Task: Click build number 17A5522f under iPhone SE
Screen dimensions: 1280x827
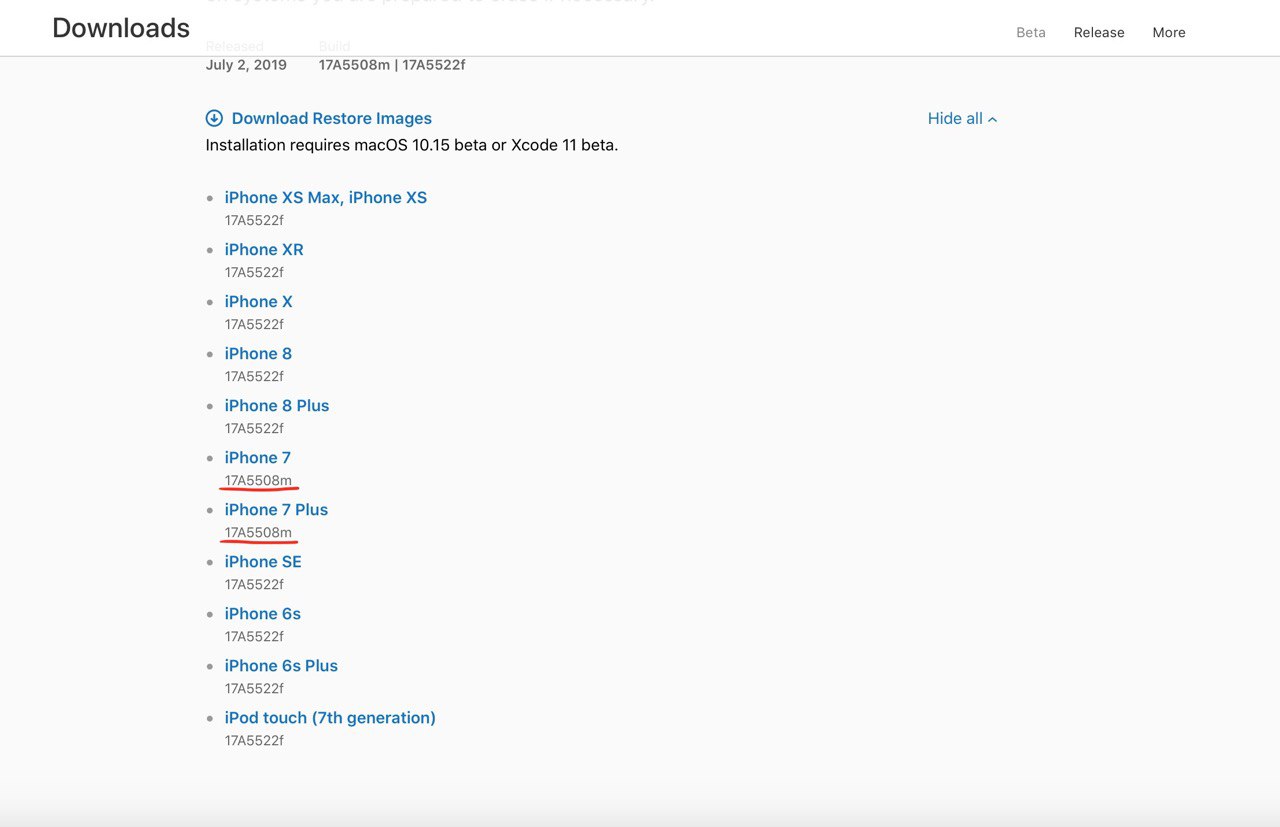Action: pos(254,584)
